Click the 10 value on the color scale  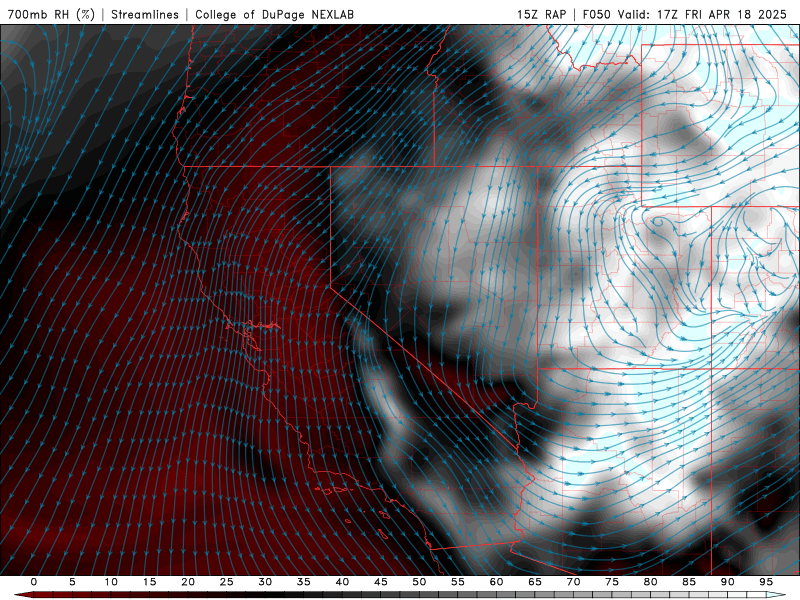111,582
